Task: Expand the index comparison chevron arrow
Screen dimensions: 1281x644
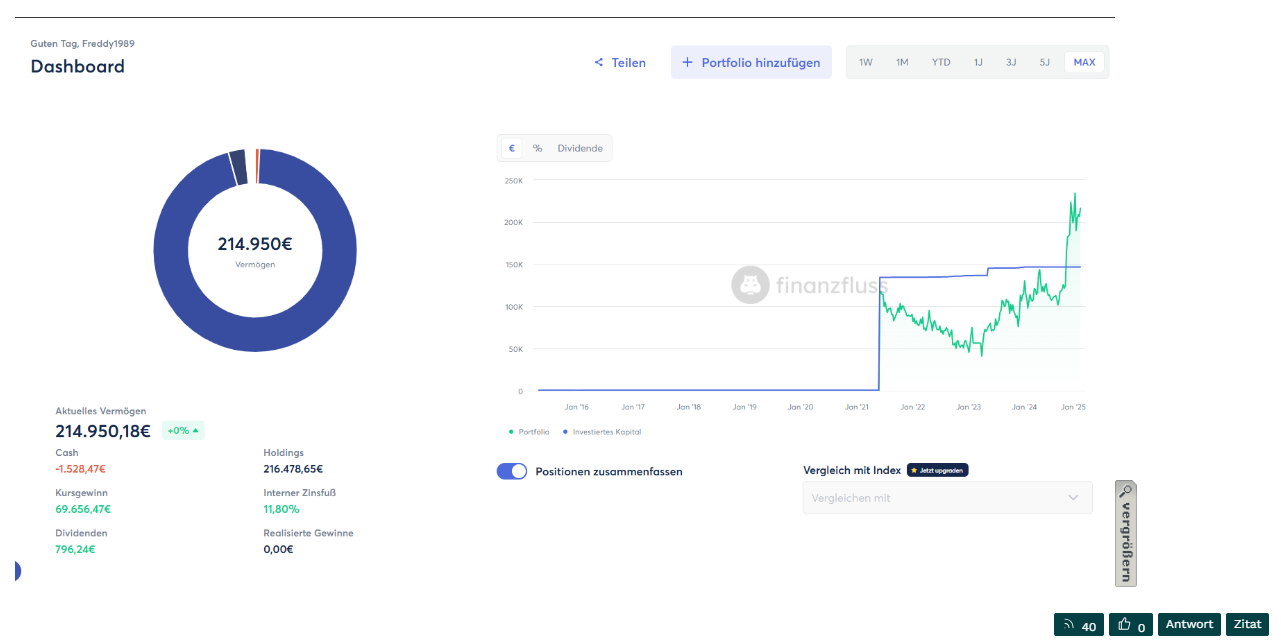Action: (1073, 498)
